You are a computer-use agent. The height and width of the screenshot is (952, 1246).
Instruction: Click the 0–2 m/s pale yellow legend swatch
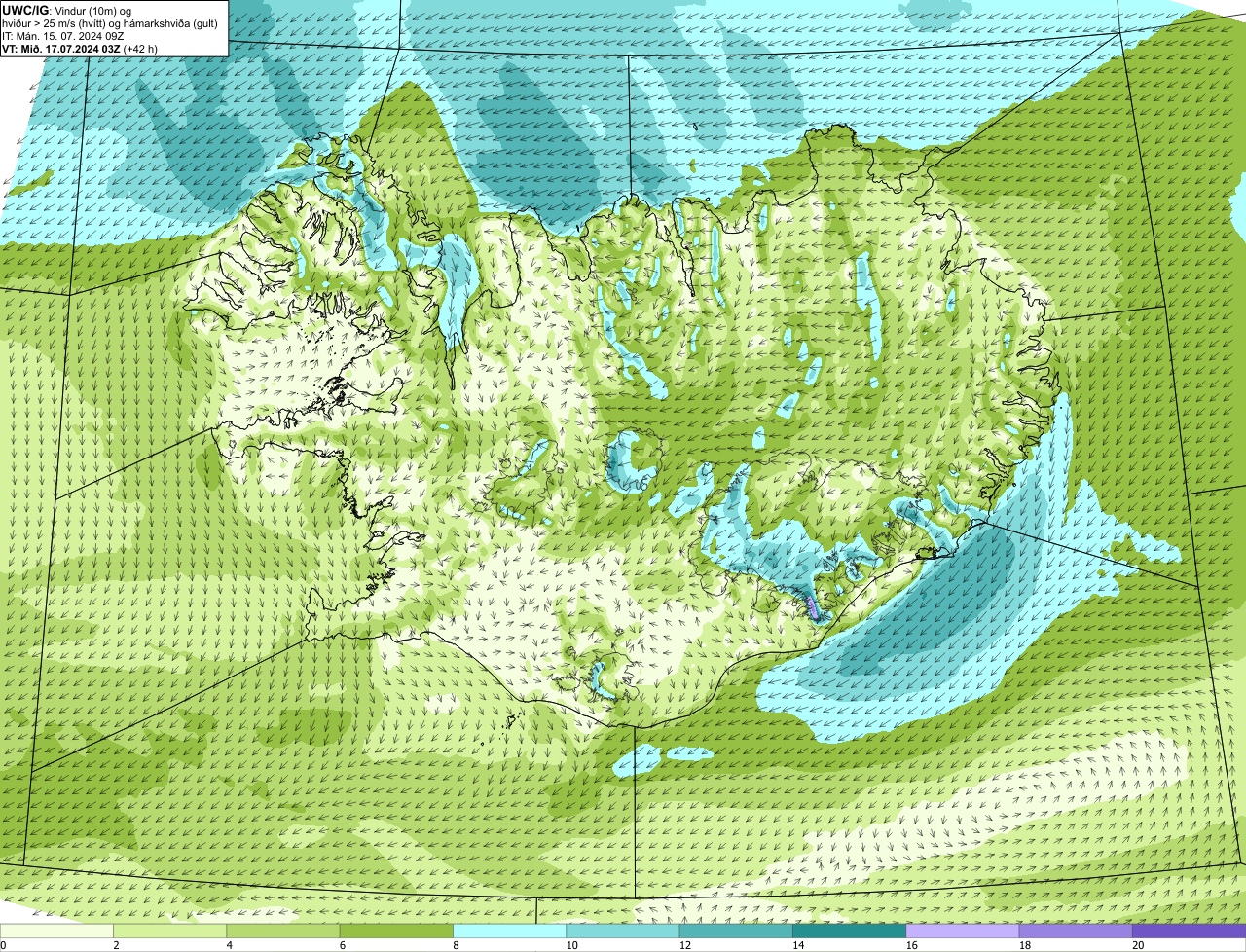click(56, 932)
